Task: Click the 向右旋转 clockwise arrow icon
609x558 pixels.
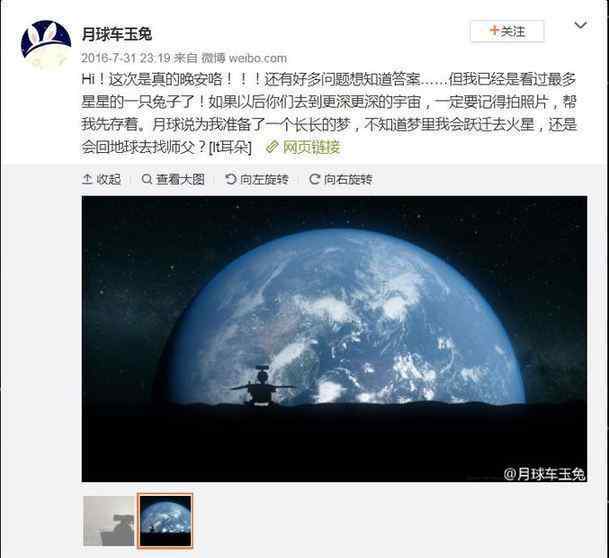Action: [x=315, y=179]
